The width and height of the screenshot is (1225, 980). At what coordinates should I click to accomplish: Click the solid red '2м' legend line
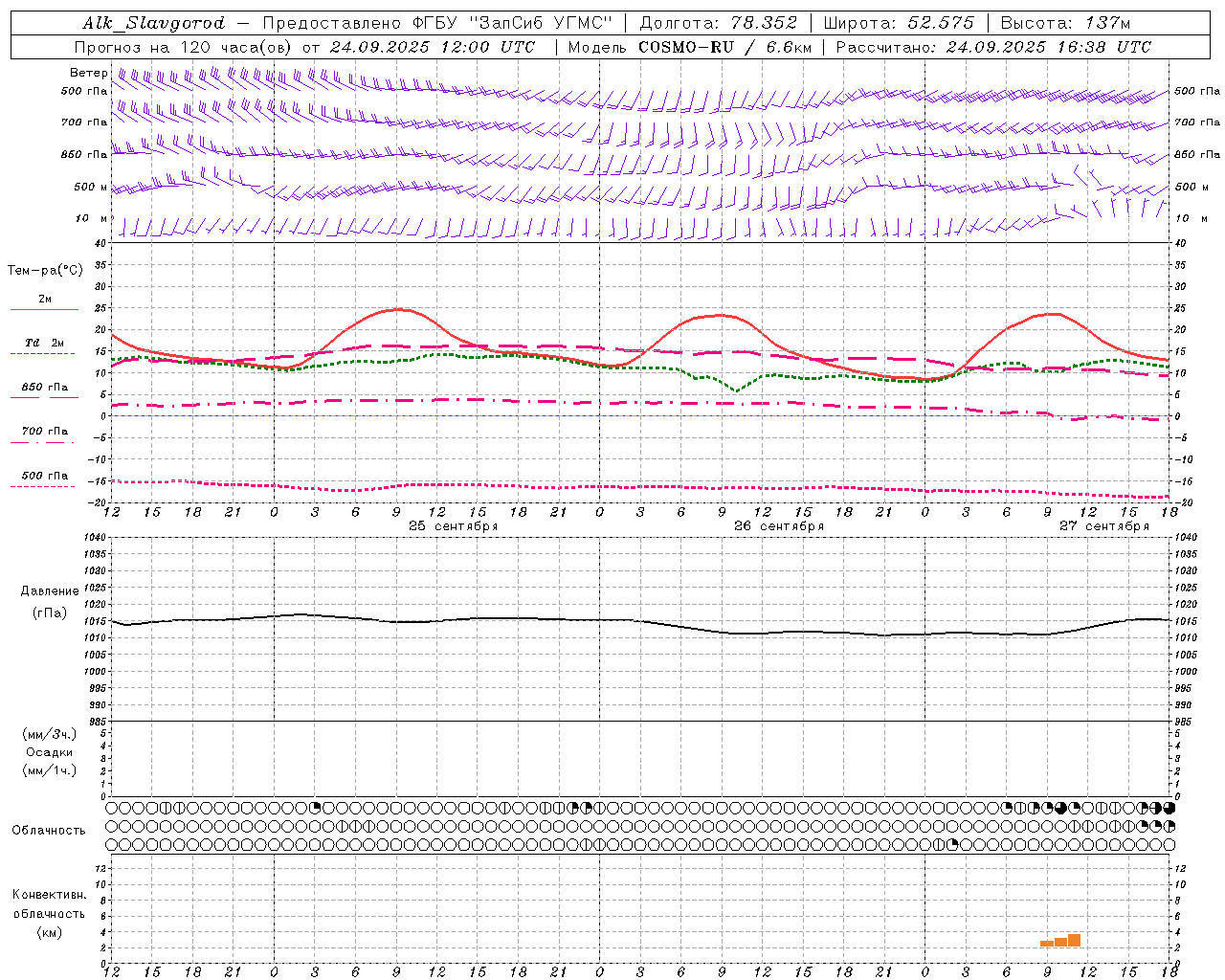(44, 309)
